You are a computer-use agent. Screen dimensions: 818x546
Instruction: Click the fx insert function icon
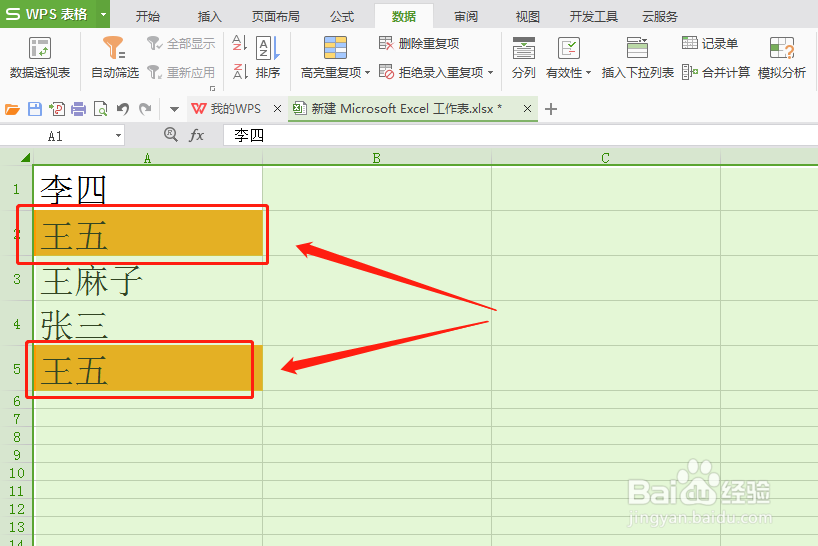click(196, 136)
